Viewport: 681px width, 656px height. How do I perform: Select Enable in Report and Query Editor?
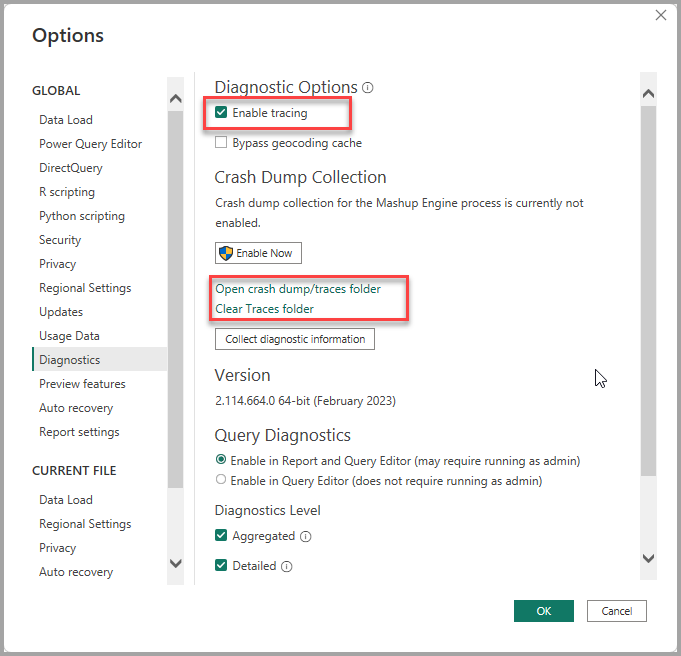221,460
